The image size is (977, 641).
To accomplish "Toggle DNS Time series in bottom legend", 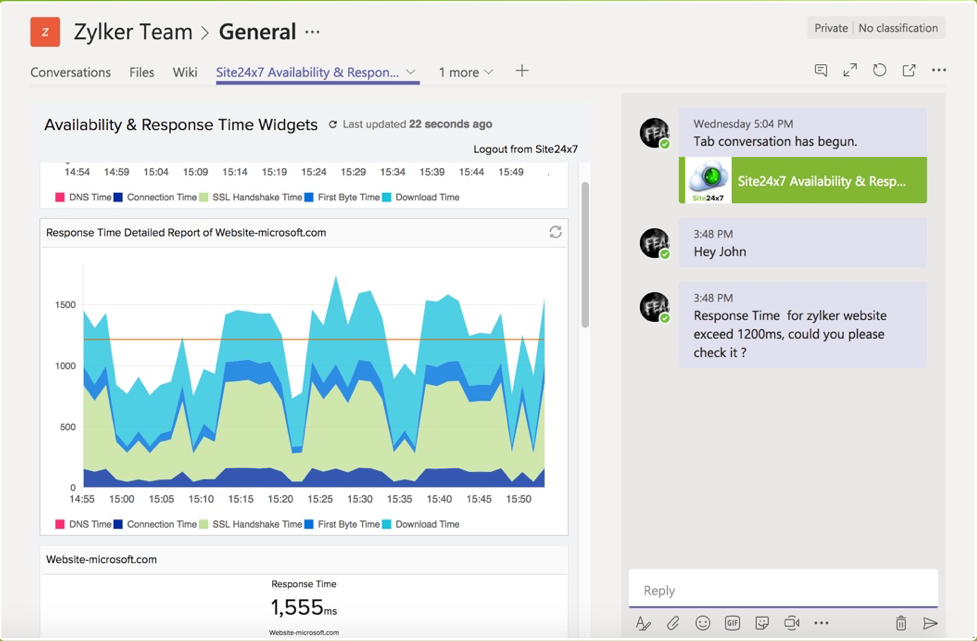I will [83, 524].
